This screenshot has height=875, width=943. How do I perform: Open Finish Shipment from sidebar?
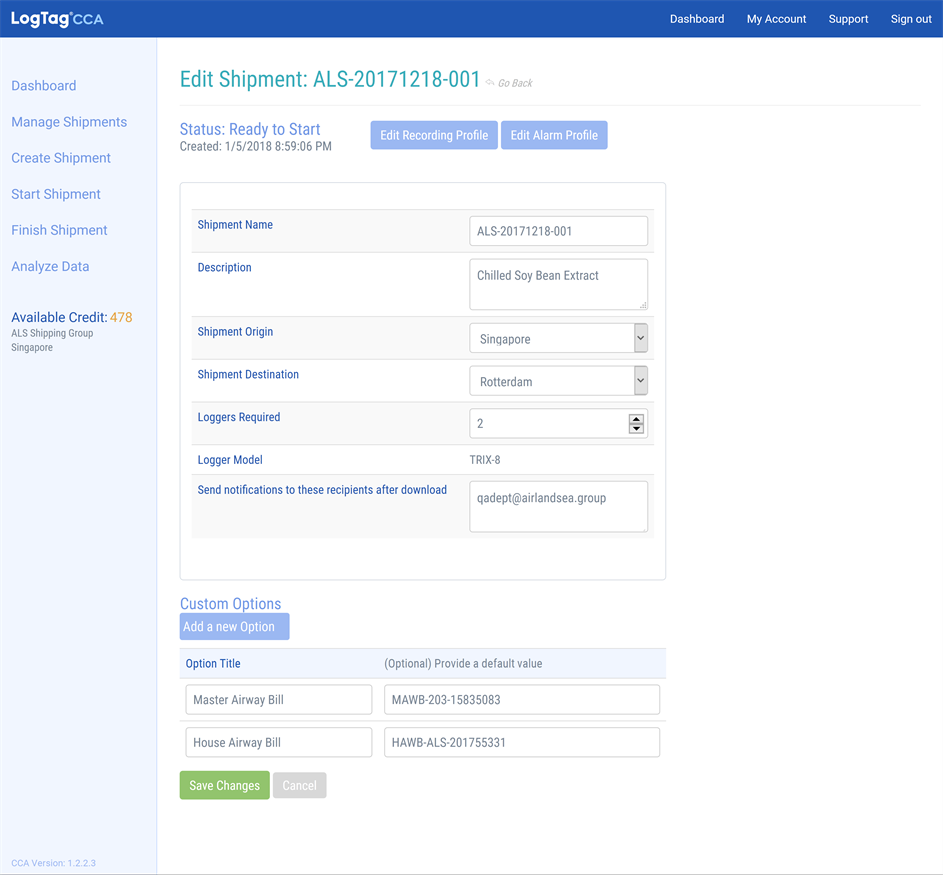tap(59, 230)
